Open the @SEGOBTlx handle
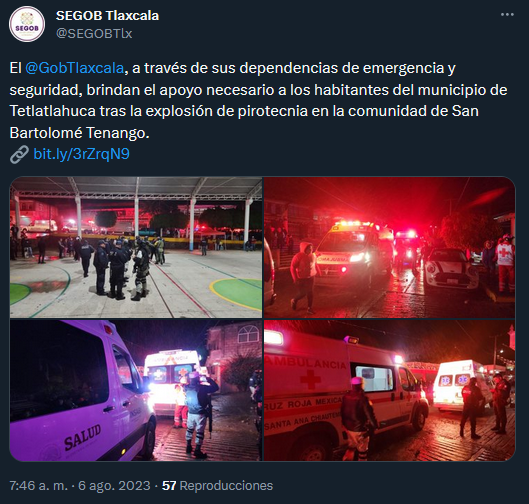The height and width of the screenshot is (504, 529). [x=94, y=33]
